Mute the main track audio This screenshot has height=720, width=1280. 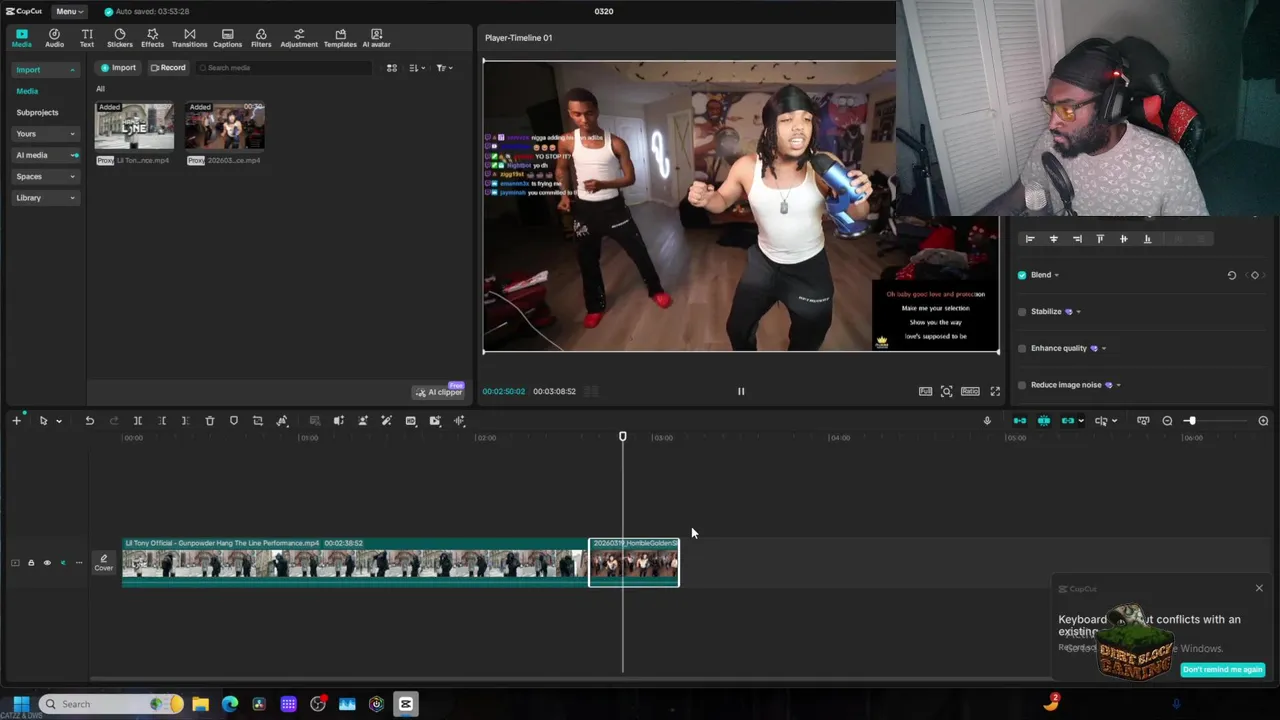point(63,563)
